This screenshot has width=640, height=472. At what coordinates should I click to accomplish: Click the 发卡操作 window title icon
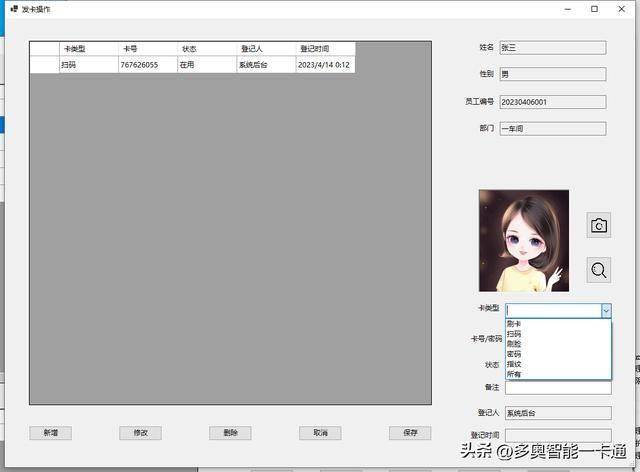pos(14,9)
